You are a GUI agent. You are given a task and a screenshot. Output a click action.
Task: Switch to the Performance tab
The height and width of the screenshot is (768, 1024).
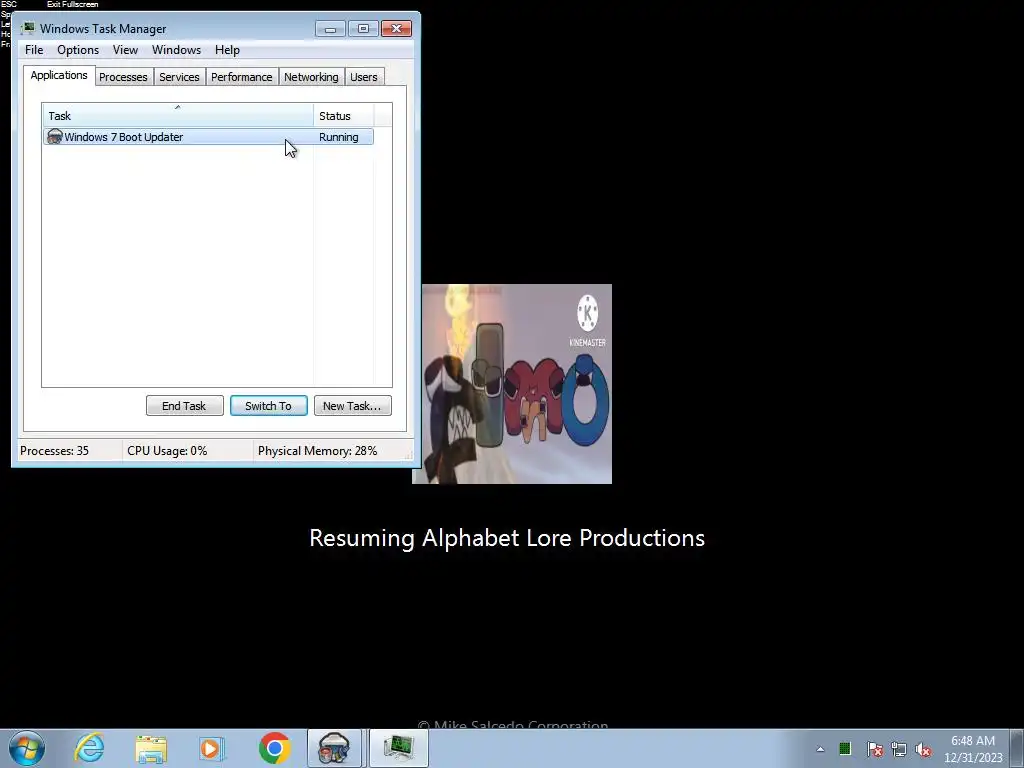[x=241, y=77]
